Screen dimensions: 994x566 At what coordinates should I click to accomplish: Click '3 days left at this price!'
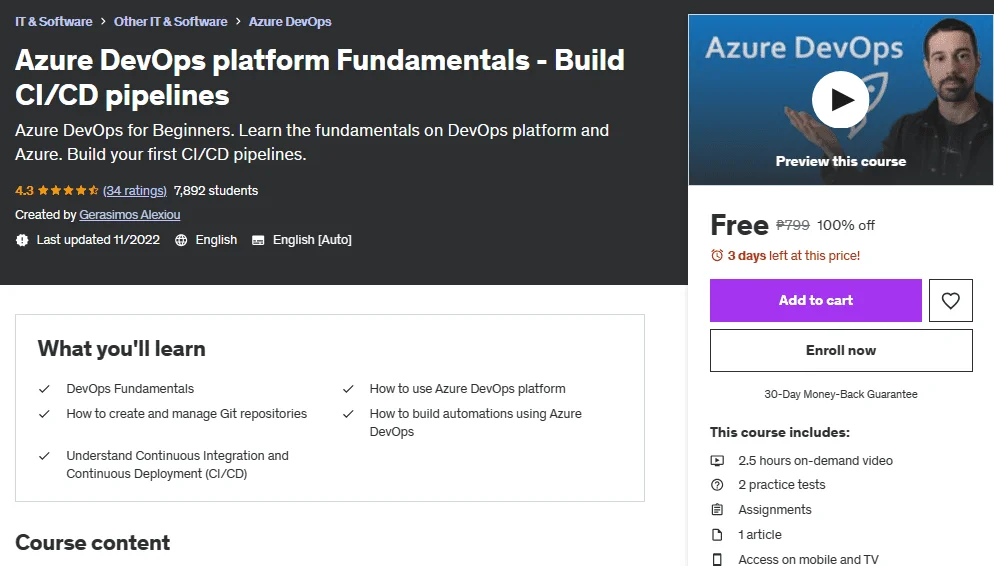click(794, 255)
